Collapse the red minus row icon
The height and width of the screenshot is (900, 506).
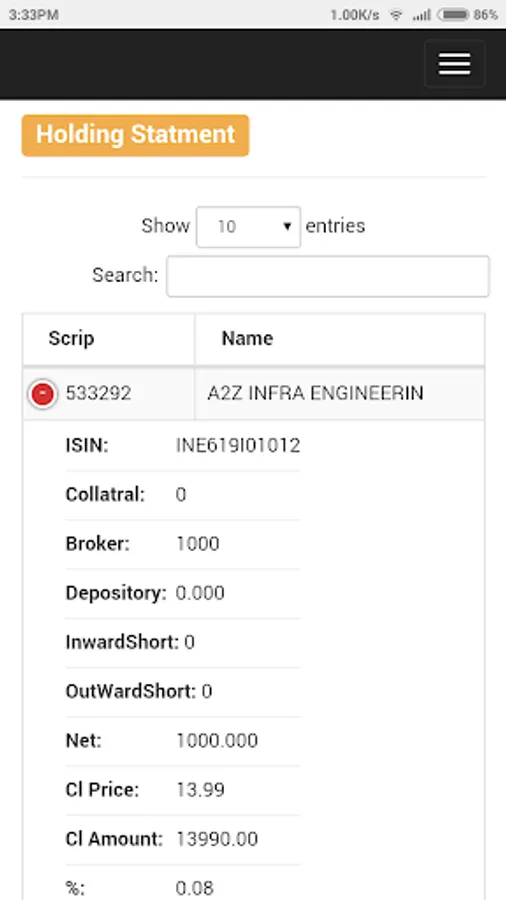coord(42,394)
